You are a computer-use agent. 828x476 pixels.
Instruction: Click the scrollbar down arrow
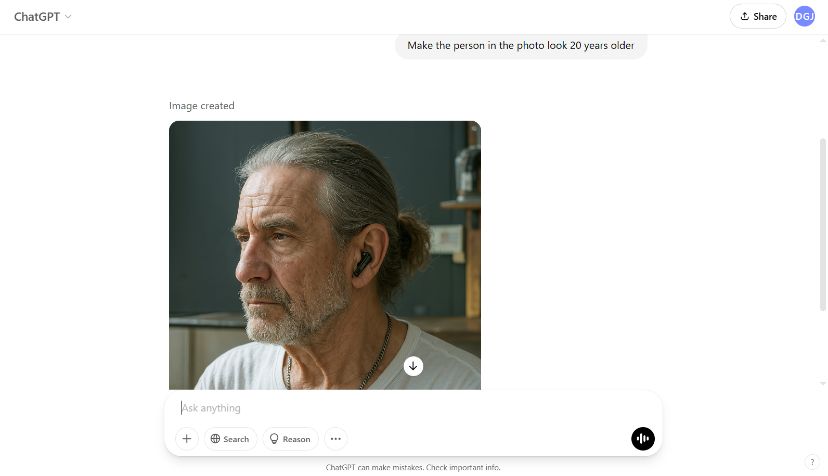pos(823,383)
